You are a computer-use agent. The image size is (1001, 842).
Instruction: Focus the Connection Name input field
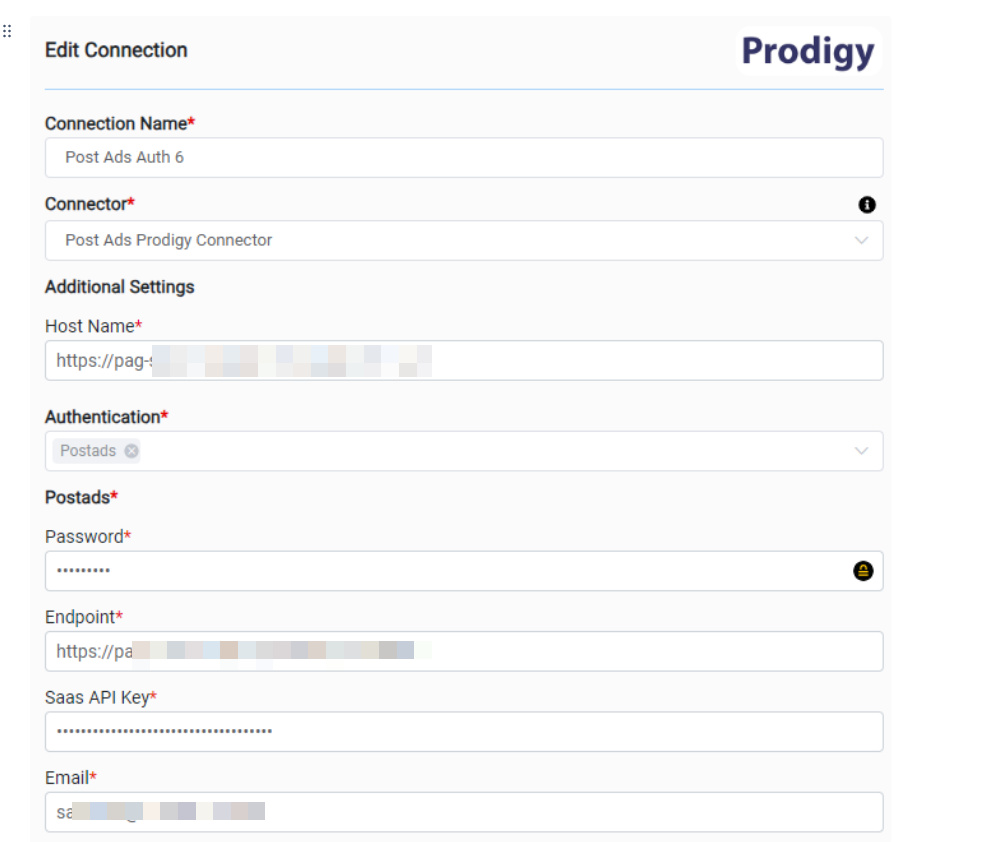[x=464, y=158]
